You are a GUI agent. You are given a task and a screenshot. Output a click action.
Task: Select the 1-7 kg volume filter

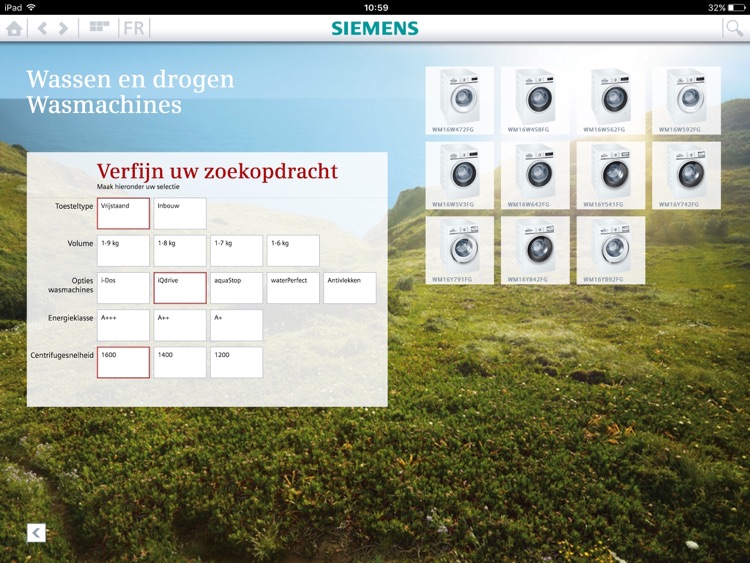pos(236,251)
